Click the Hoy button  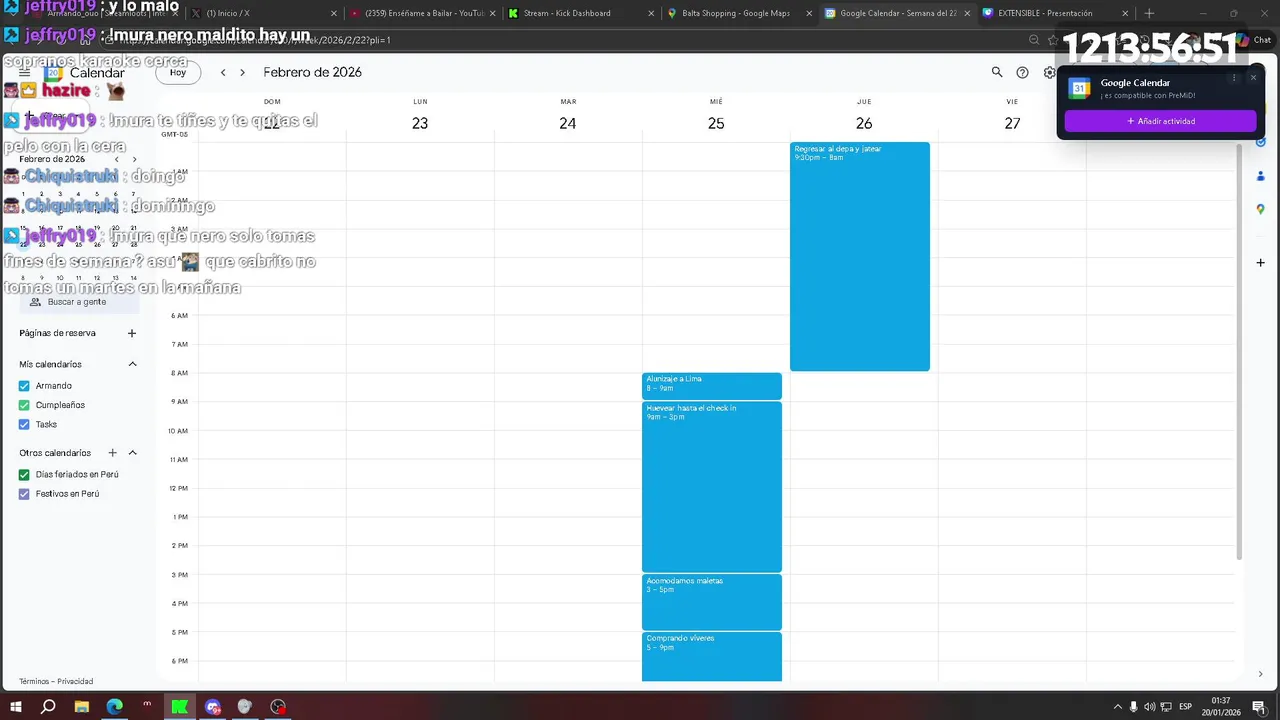[178, 72]
